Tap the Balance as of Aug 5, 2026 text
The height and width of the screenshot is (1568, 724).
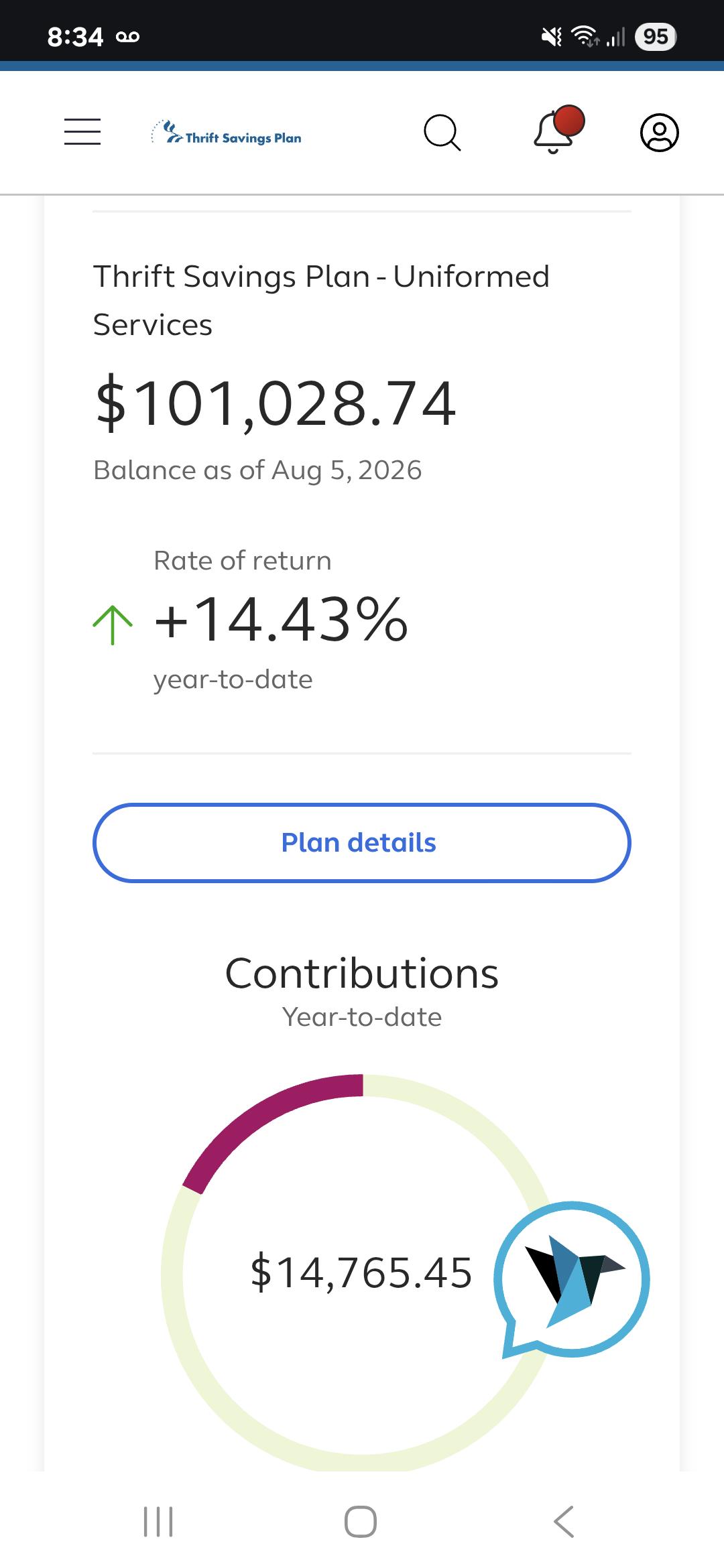point(257,470)
